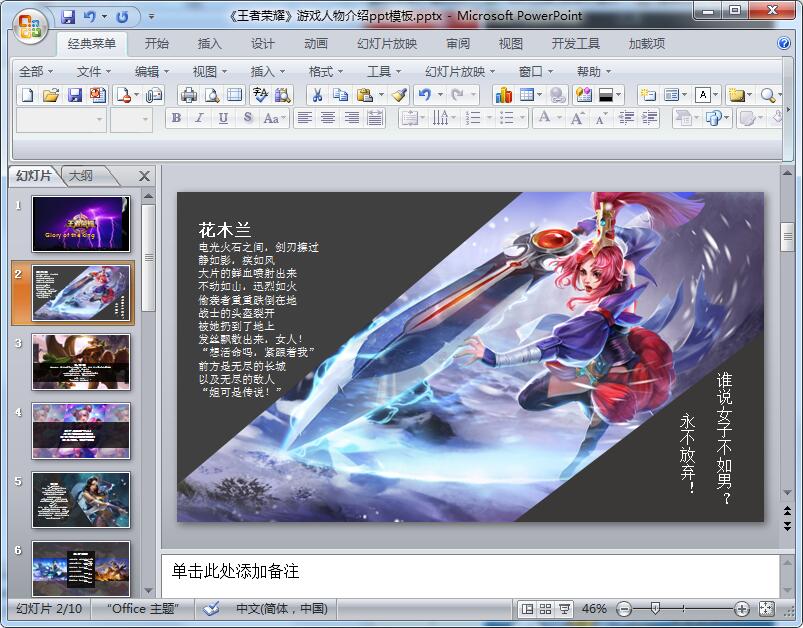This screenshot has height=628, width=803.
Task: Click the Copy icon in the toolbar
Action: pos(340,95)
